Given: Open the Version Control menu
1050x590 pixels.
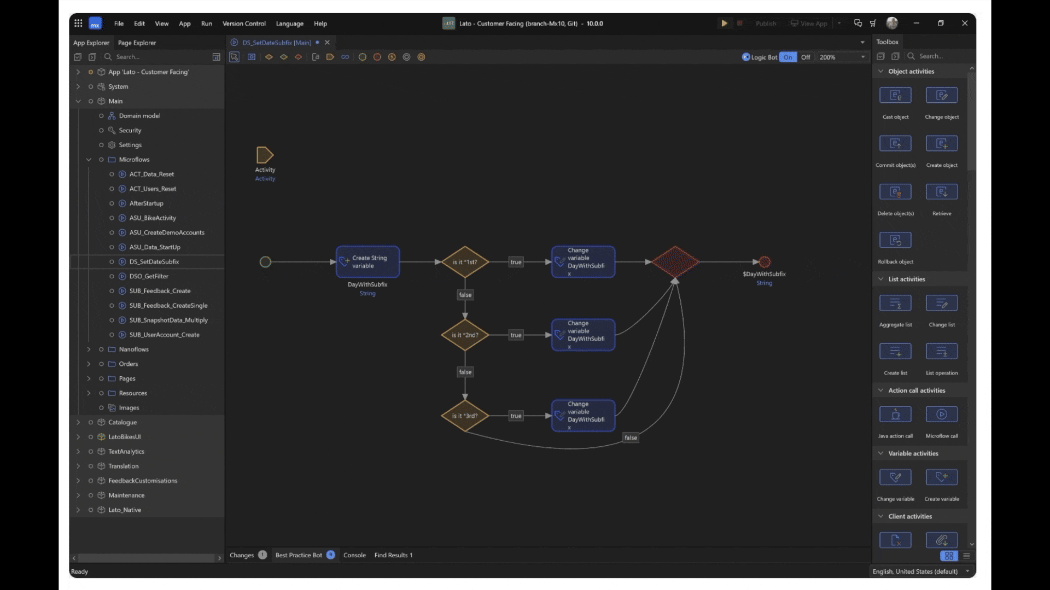Looking at the screenshot, I should coord(243,22).
